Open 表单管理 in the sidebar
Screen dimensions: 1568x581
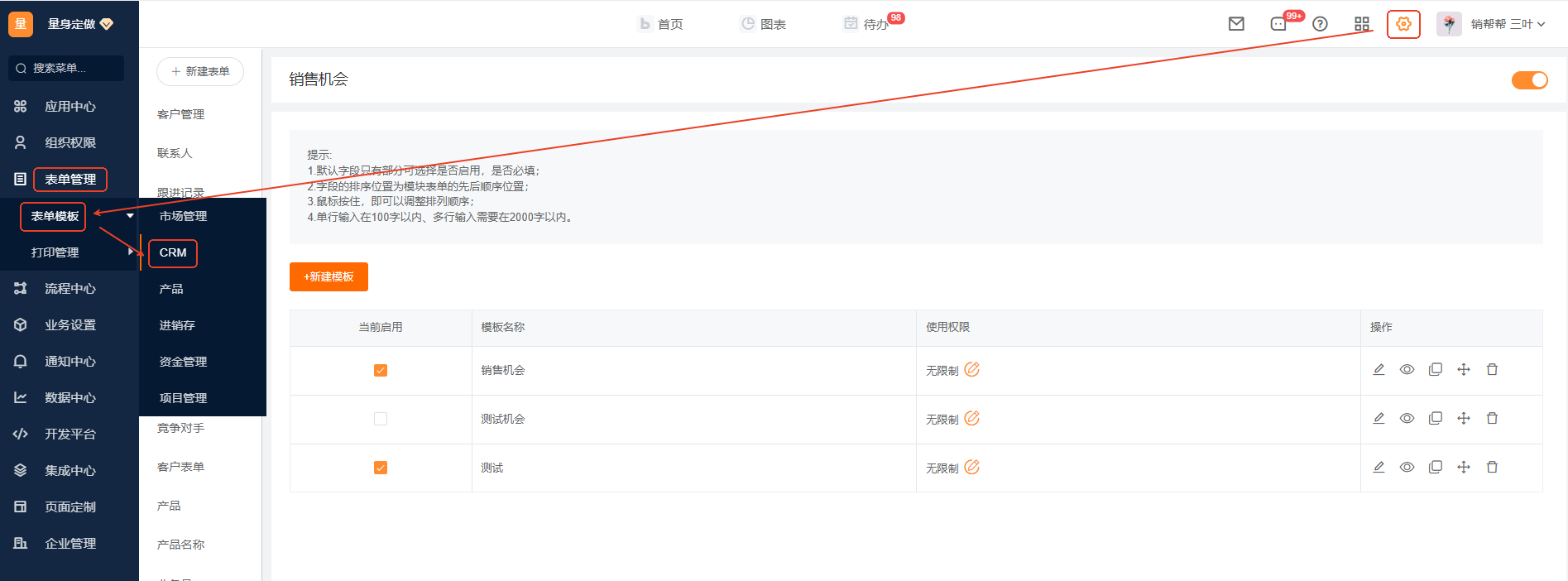70,179
